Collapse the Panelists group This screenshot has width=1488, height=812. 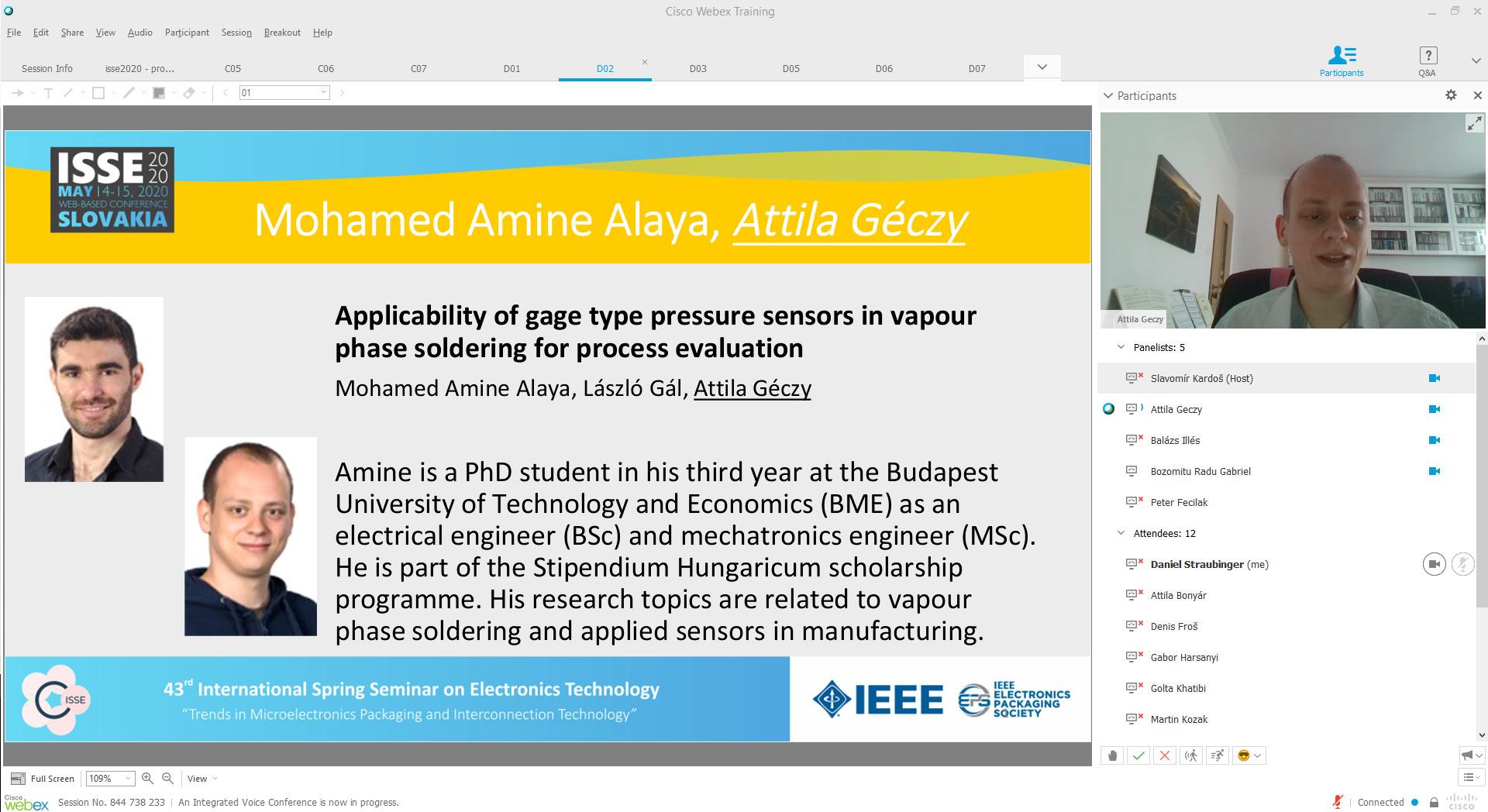1121,347
